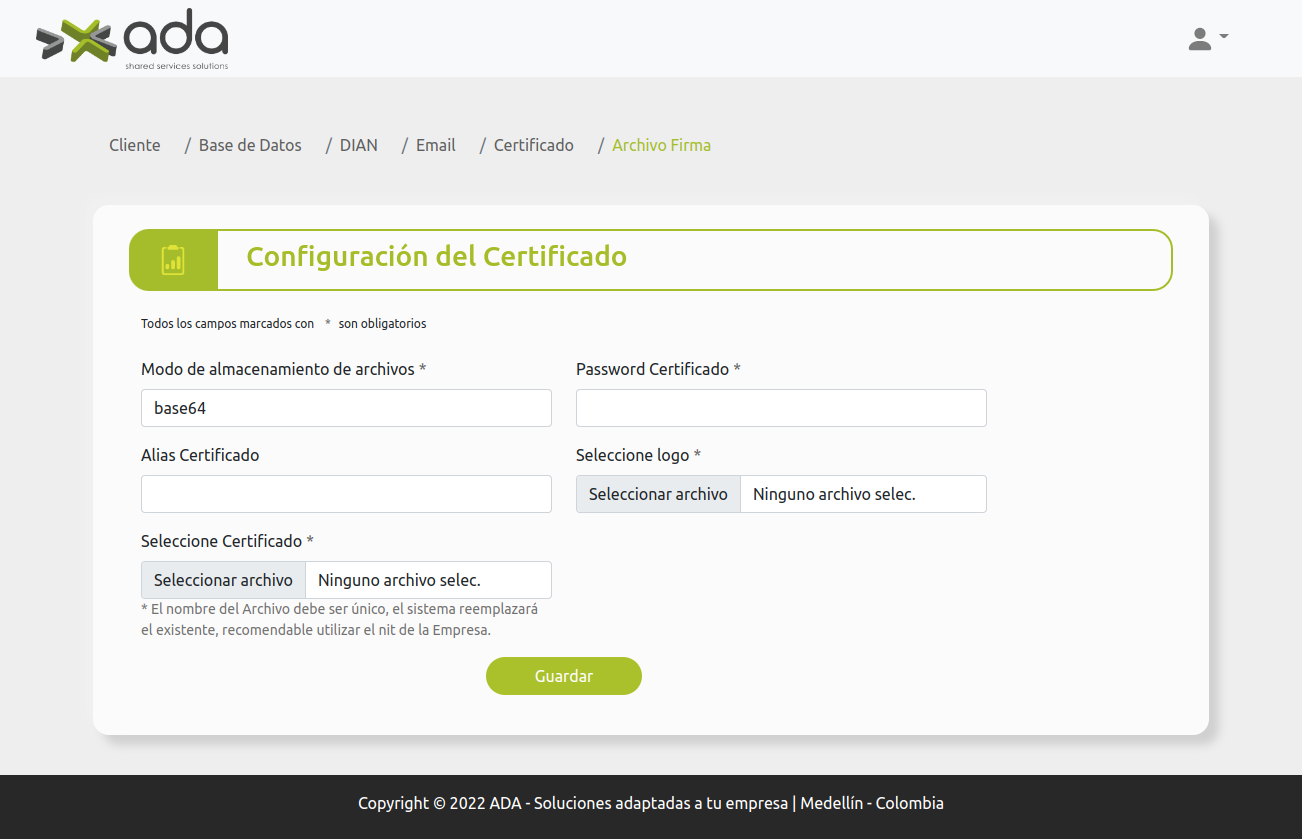The height and width of the screenshot is (839, 1302).
Task: Click the Configuración del Certificado heading
Action: click(436, 257)
